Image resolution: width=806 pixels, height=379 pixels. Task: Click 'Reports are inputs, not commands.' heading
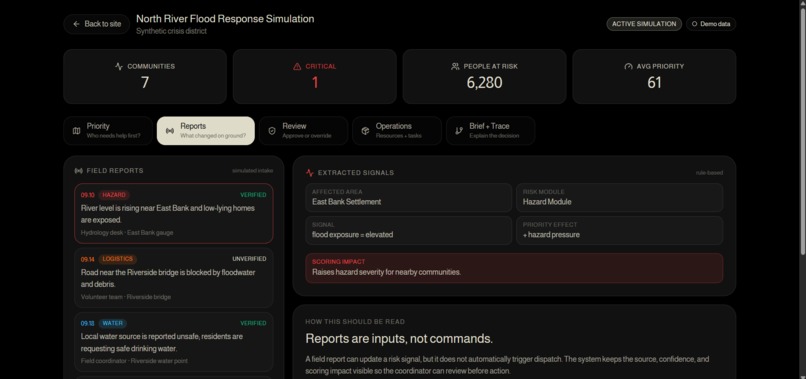click(399, 339)
